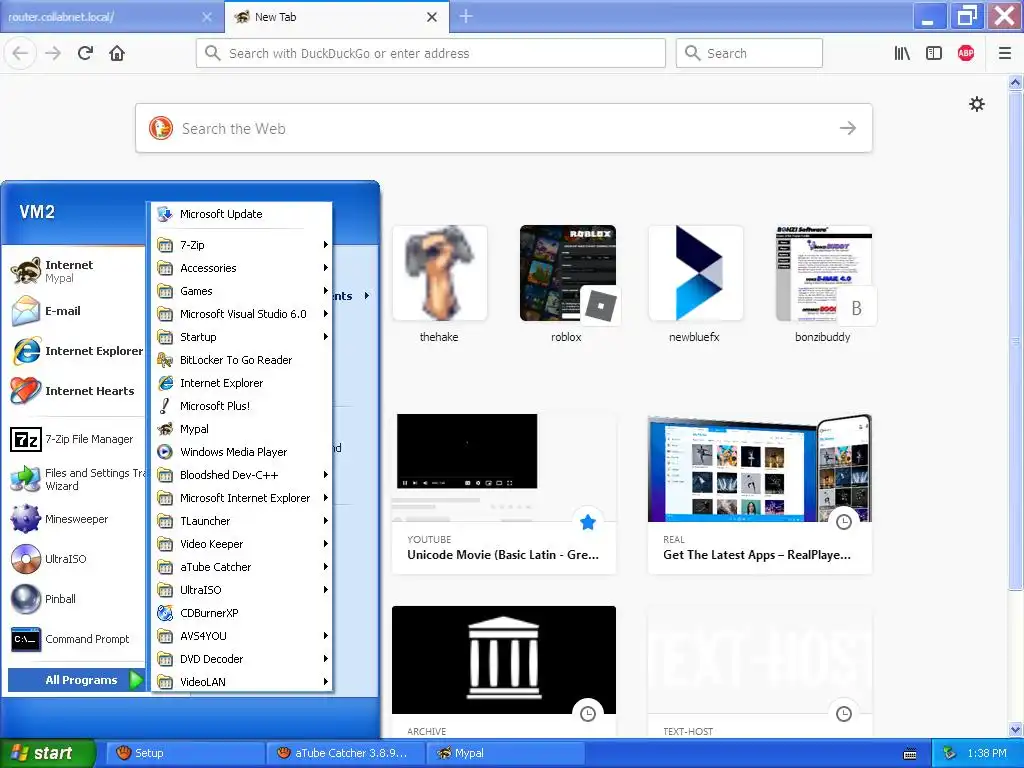Open the Library bookmarks icon
1024x768 pixels.
coord(902,54)
